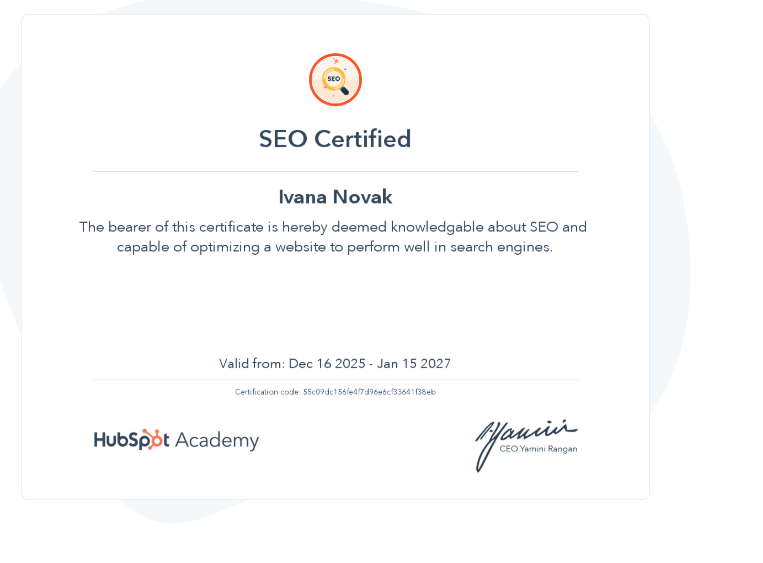The width and height of the screenshot is (763, 563).
Task: Select the certification code hash value
Action: [369, 392]
